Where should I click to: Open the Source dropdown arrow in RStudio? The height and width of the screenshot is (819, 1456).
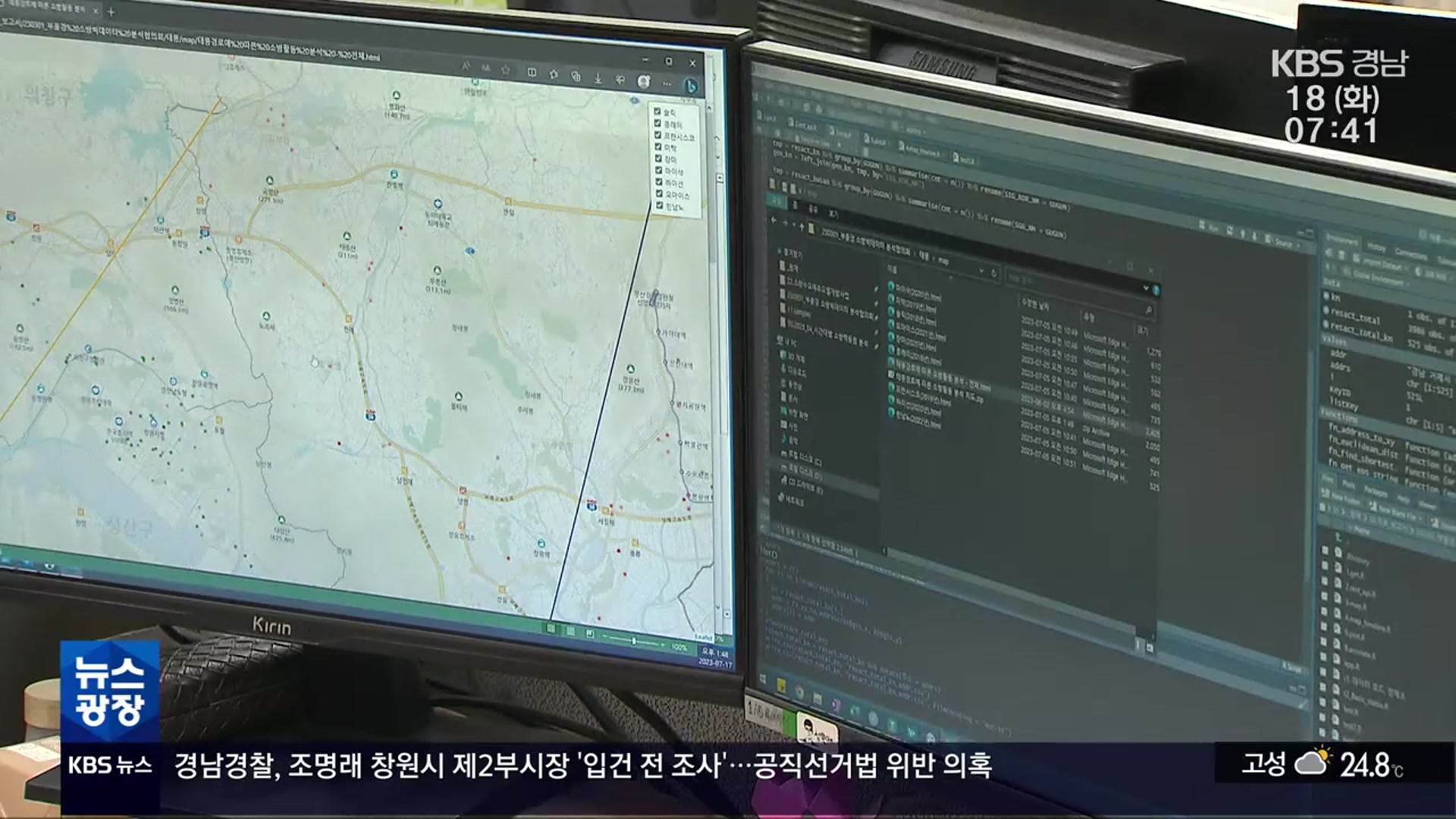pyautogui.click(x=1298, y=246)
